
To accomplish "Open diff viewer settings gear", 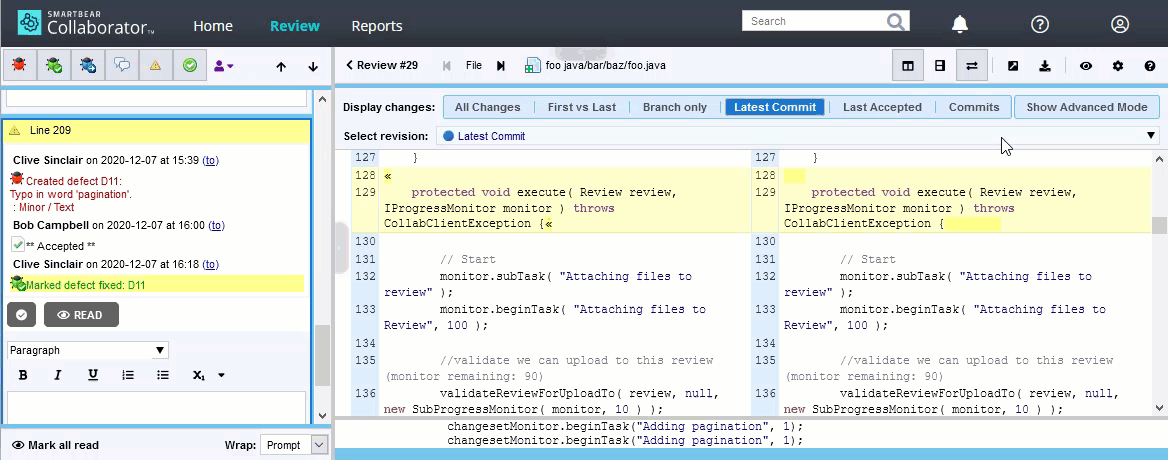I will click(1118, 66).
